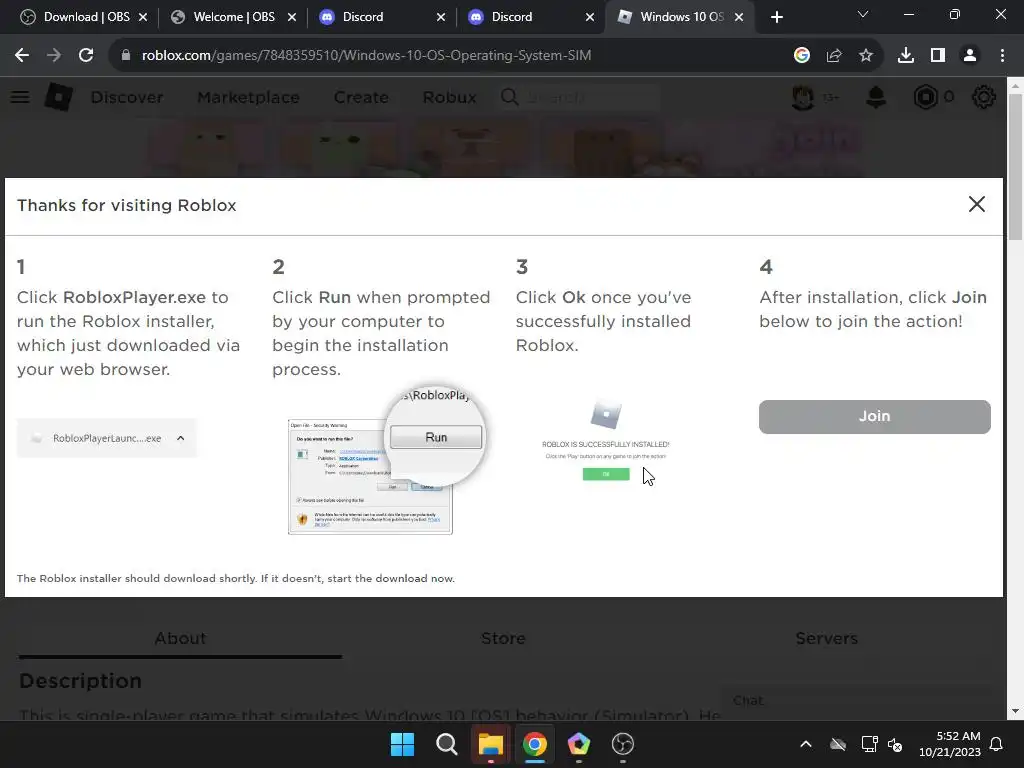Screen dimensions: 1024x768
Task: Click the Roblox successfully installed illustration
Action: pos(605,441)
